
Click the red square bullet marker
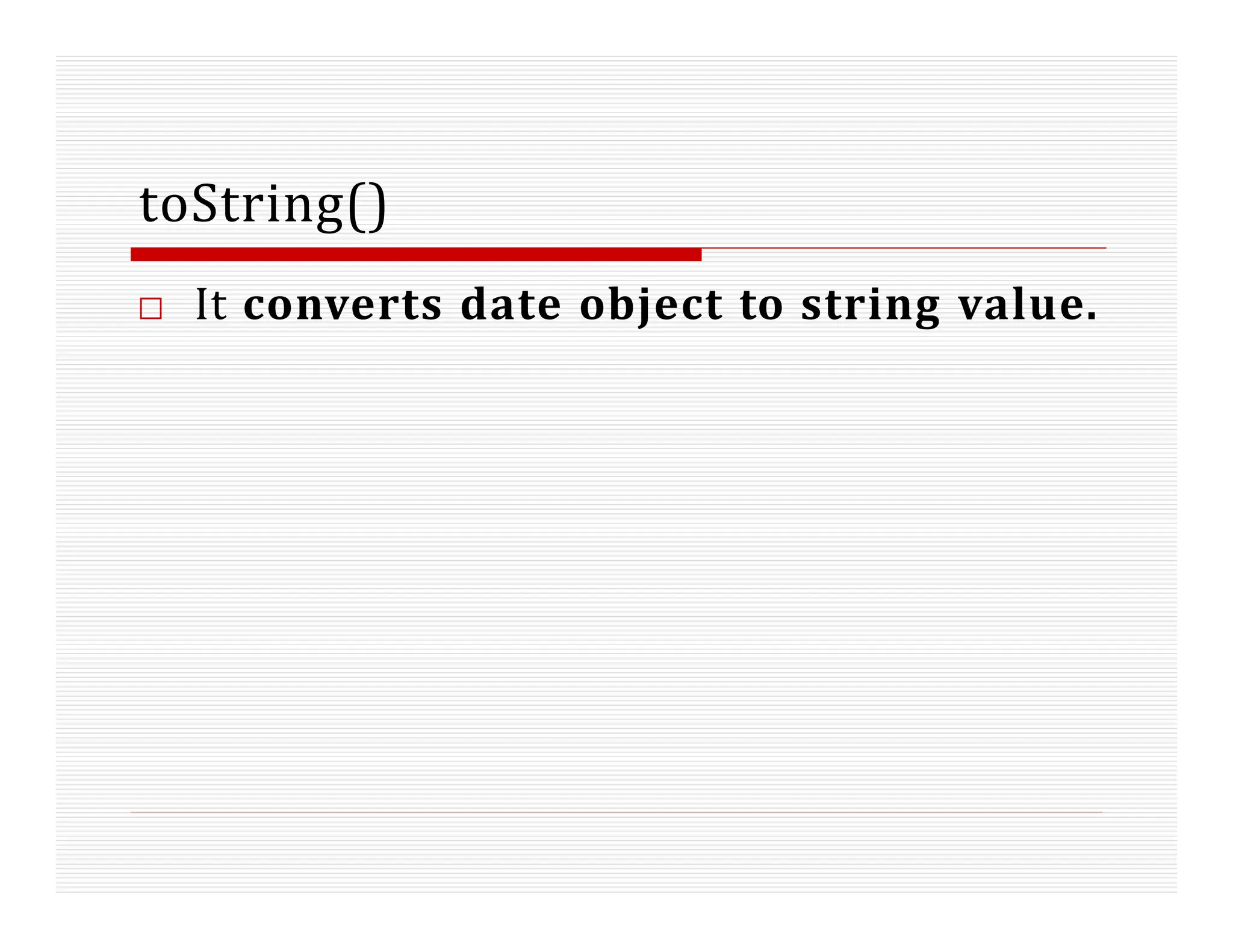click(151, 308)
